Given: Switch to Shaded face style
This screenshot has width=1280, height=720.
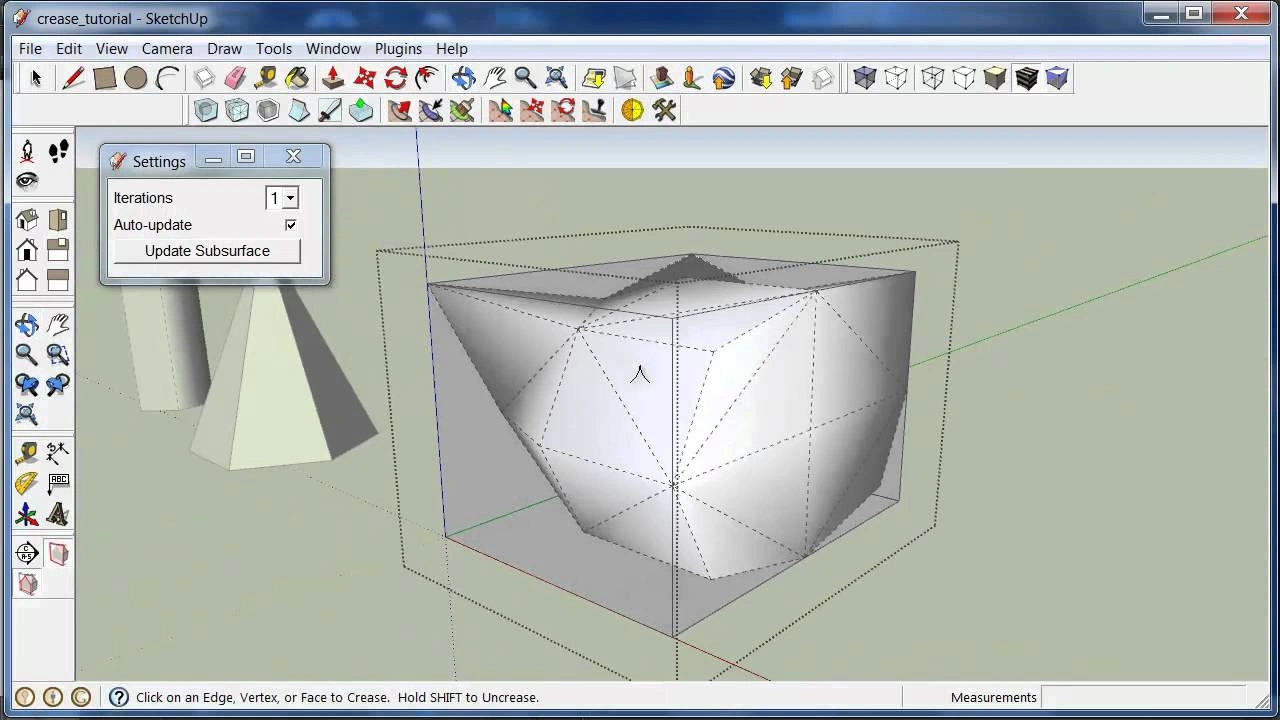Looking at the screenshot, I should 995,78.
